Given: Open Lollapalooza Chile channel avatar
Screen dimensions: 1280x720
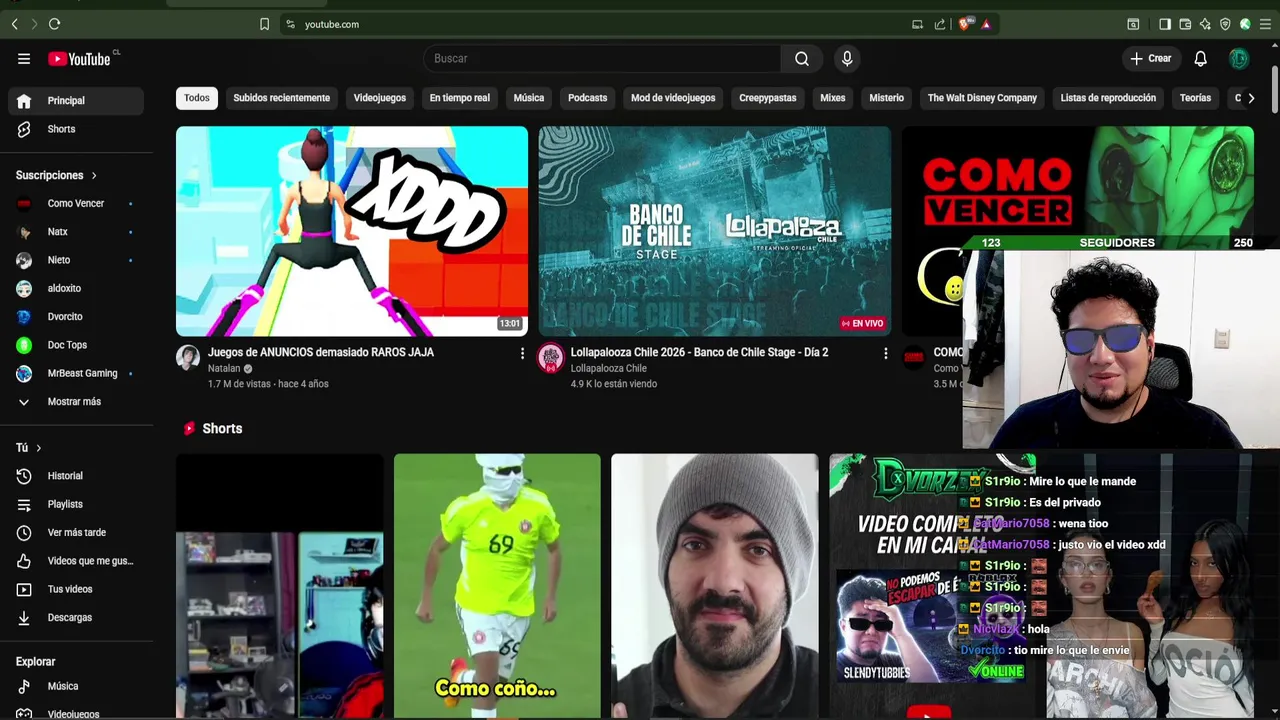Looking at the screenshot, I should coord(551,358).
